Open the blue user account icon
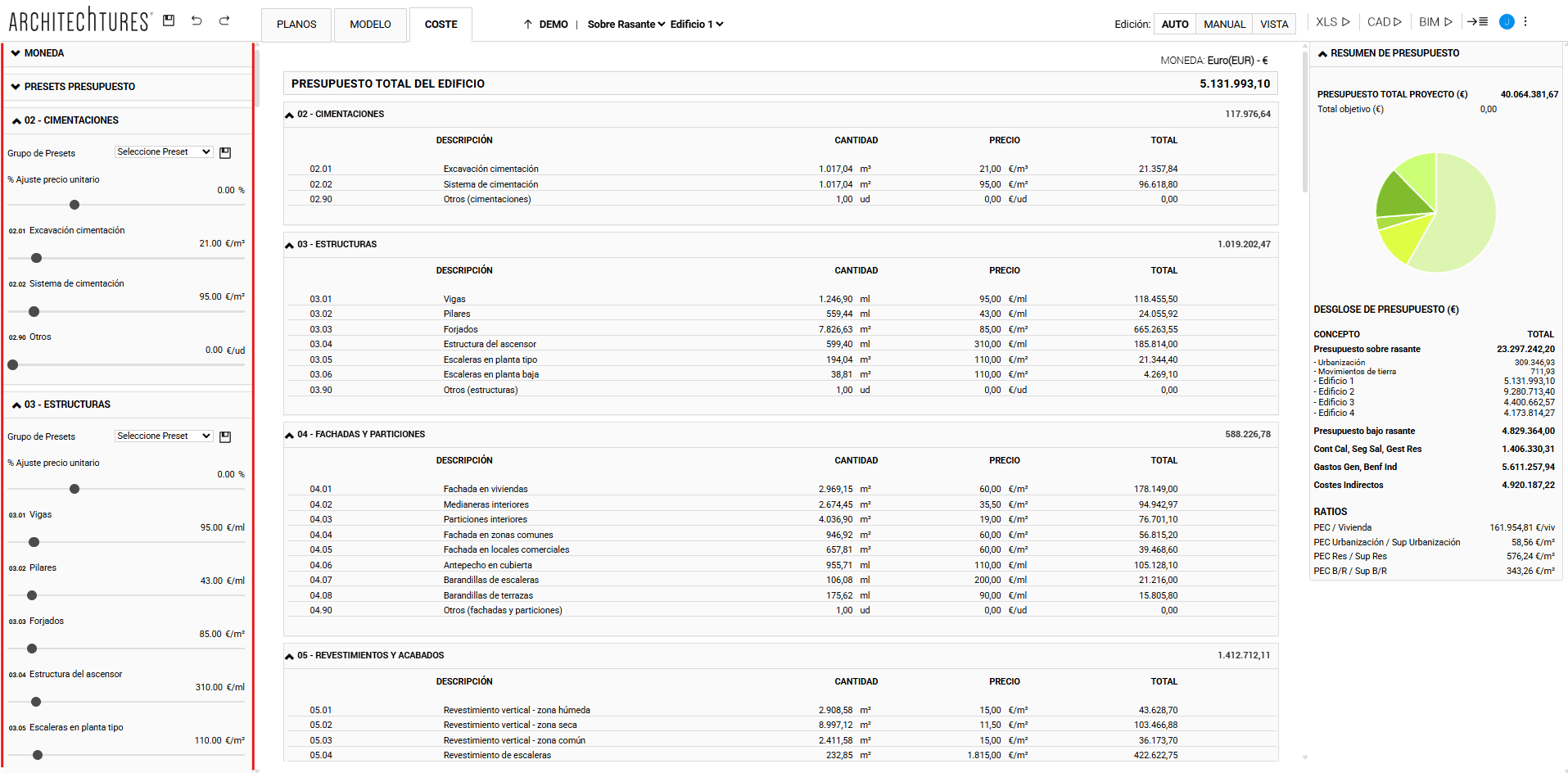The image size is (1568, 773). pos(1506,22)
